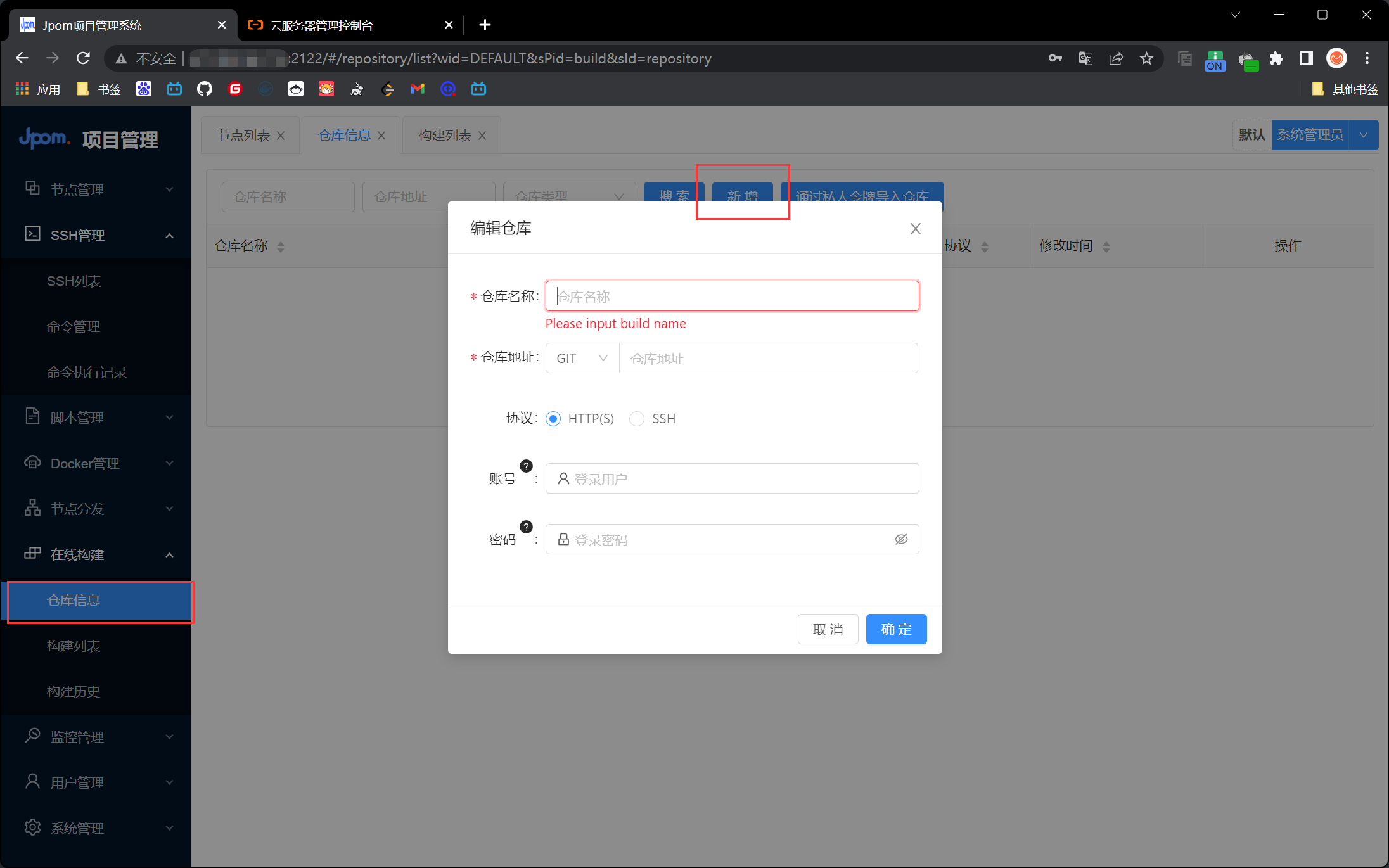Viewport: 1389px width, 868px height.
Task: Focus the 仓库名称 input in dialog
Action: pyautogui.click(x=732, y=297)
